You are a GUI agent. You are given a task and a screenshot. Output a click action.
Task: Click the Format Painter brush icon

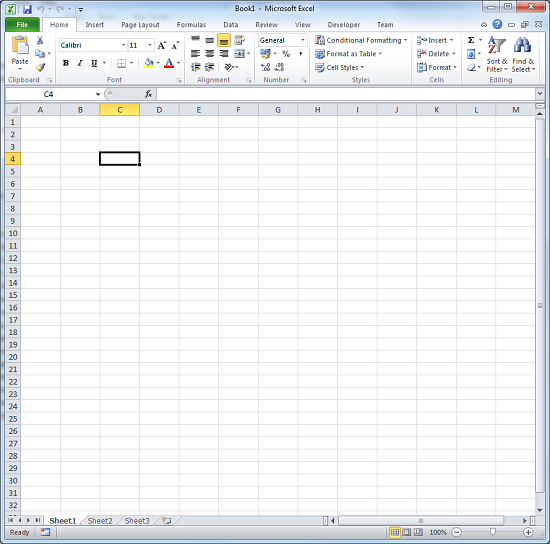point(40,67)
